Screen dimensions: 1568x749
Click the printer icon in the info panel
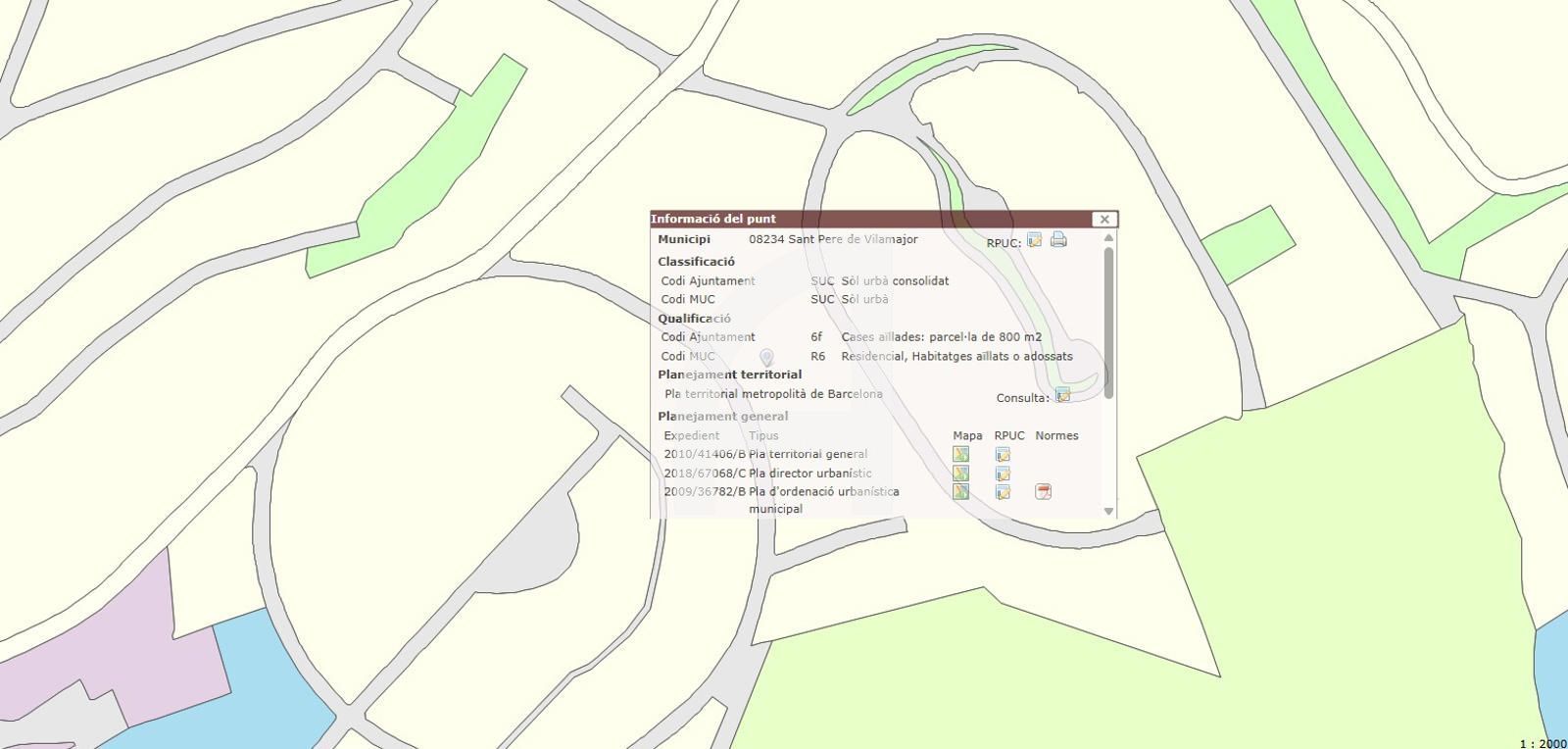pyautogui.click(x=1058, y=240)
